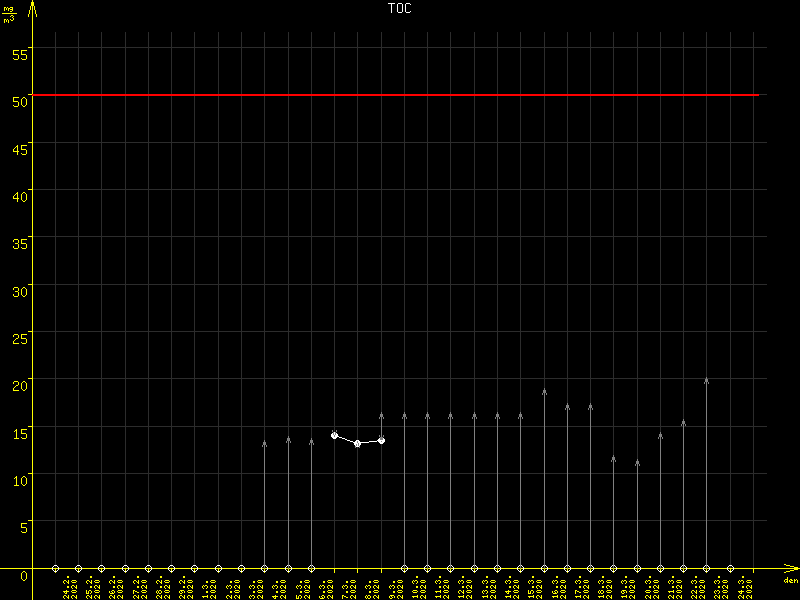Click the 1.3.2020 date label

pos(207,587)
